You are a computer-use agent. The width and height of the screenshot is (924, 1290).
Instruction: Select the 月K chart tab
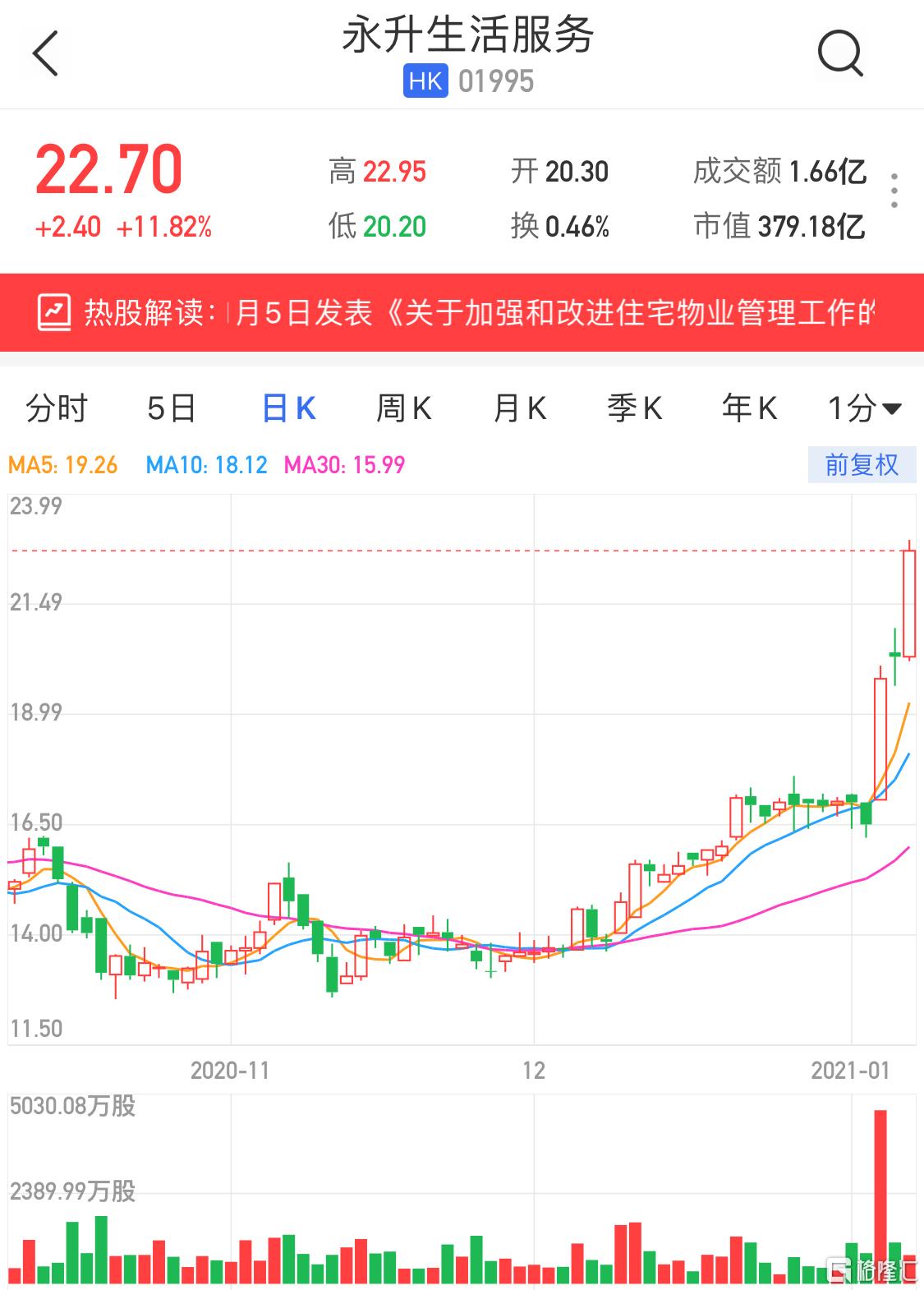tap(519, 408)
